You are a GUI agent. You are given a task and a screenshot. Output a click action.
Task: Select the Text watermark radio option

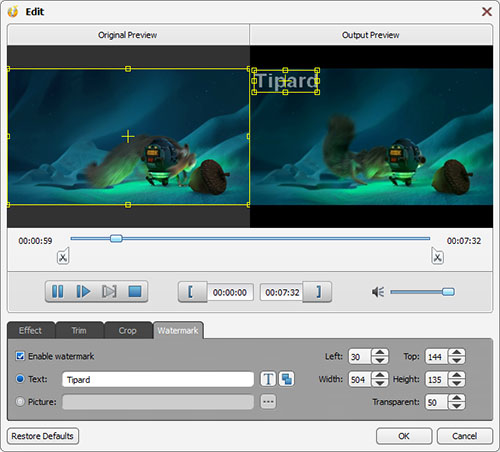coord(20,379)
